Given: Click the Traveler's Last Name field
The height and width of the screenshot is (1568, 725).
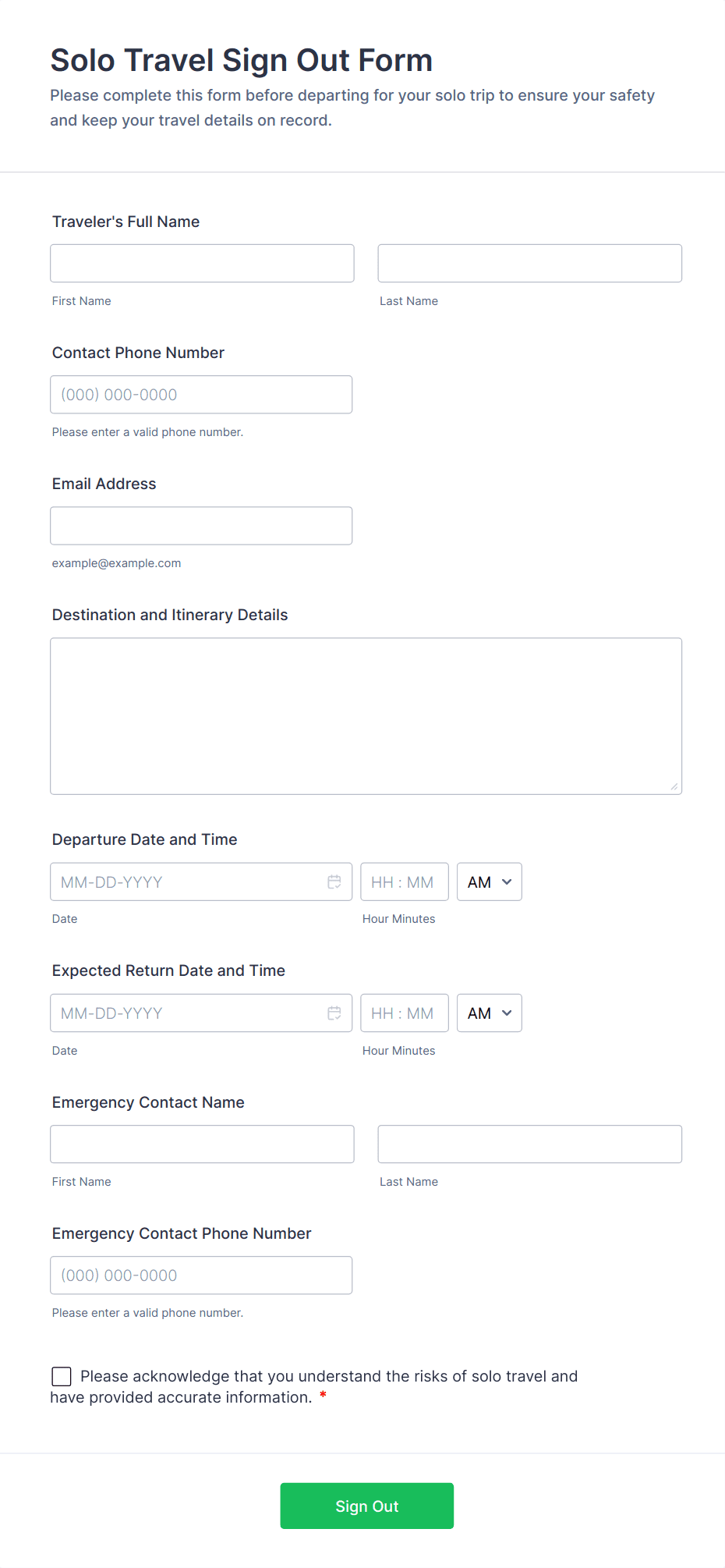Looking at the screenshot, I should [x=529, y=263].
